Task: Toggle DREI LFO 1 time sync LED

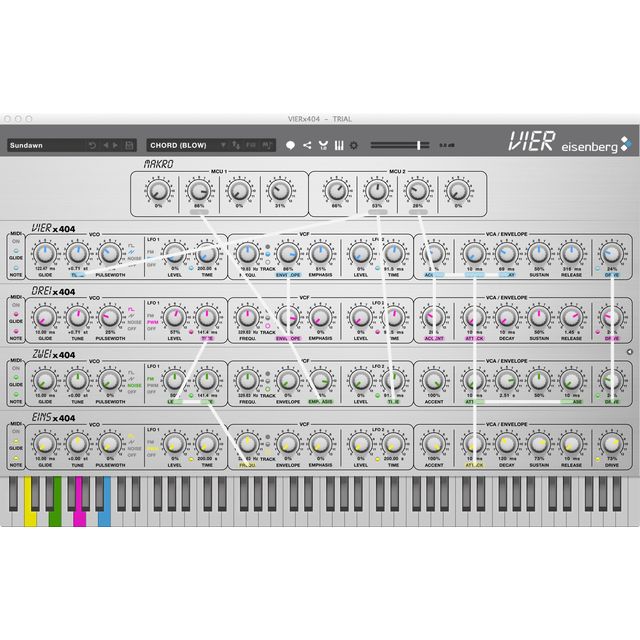Action: click(x=191, y=332)
